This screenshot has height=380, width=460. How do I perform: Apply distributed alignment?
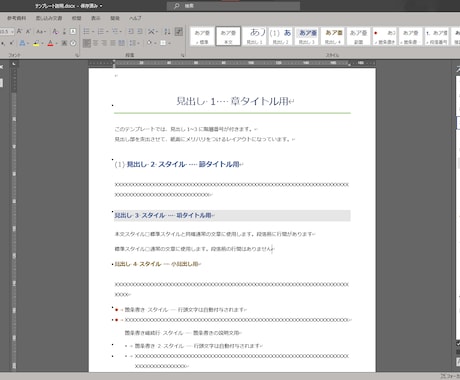pos(121,43)
